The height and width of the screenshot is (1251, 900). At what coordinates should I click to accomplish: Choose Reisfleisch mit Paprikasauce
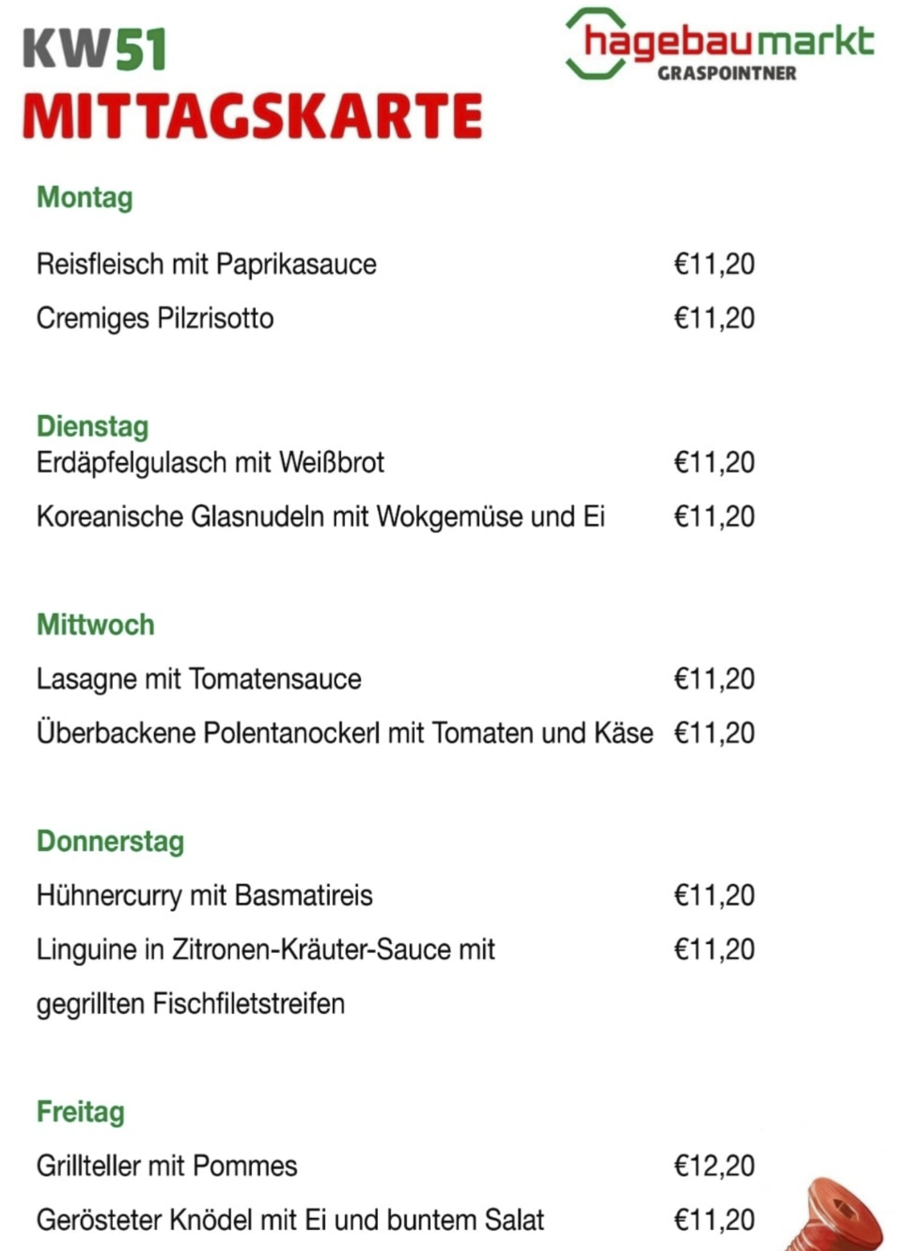pos(207,265)
